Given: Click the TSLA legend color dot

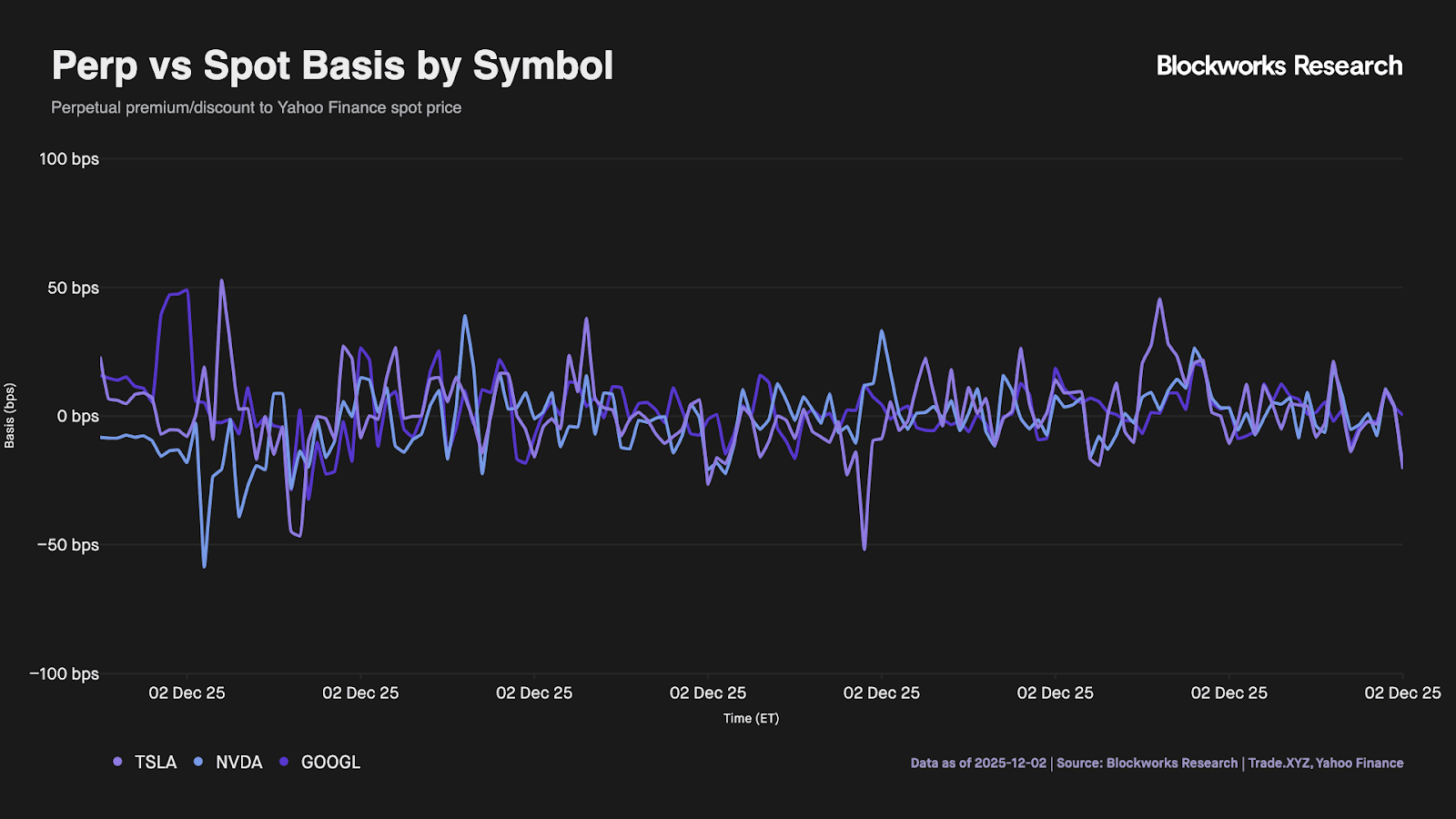Looking at the screenshot, I should (117, 762).
